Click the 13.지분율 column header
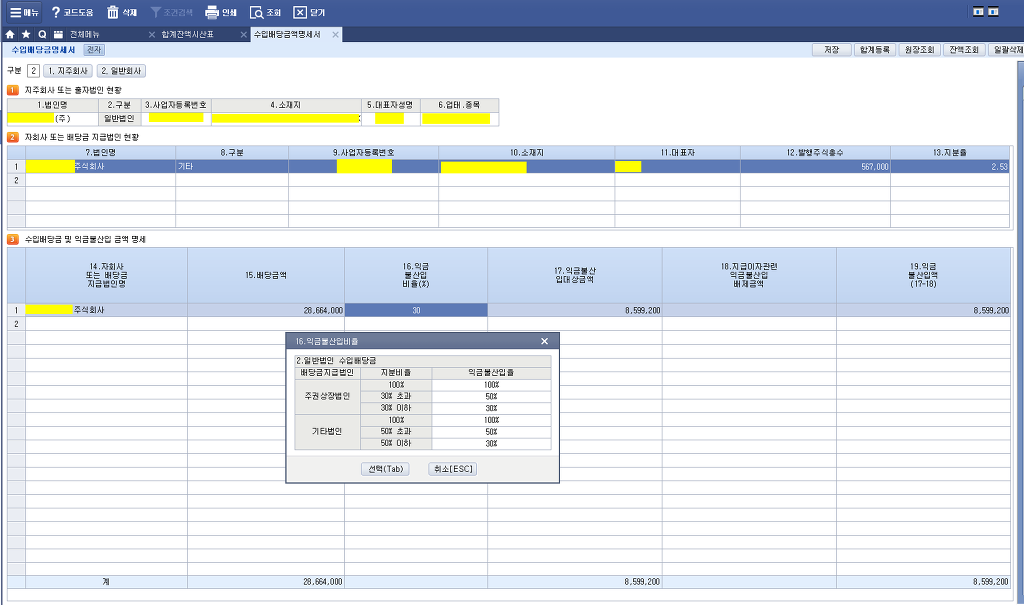This screenshot has height=605, width=1024. pos(950,152)
